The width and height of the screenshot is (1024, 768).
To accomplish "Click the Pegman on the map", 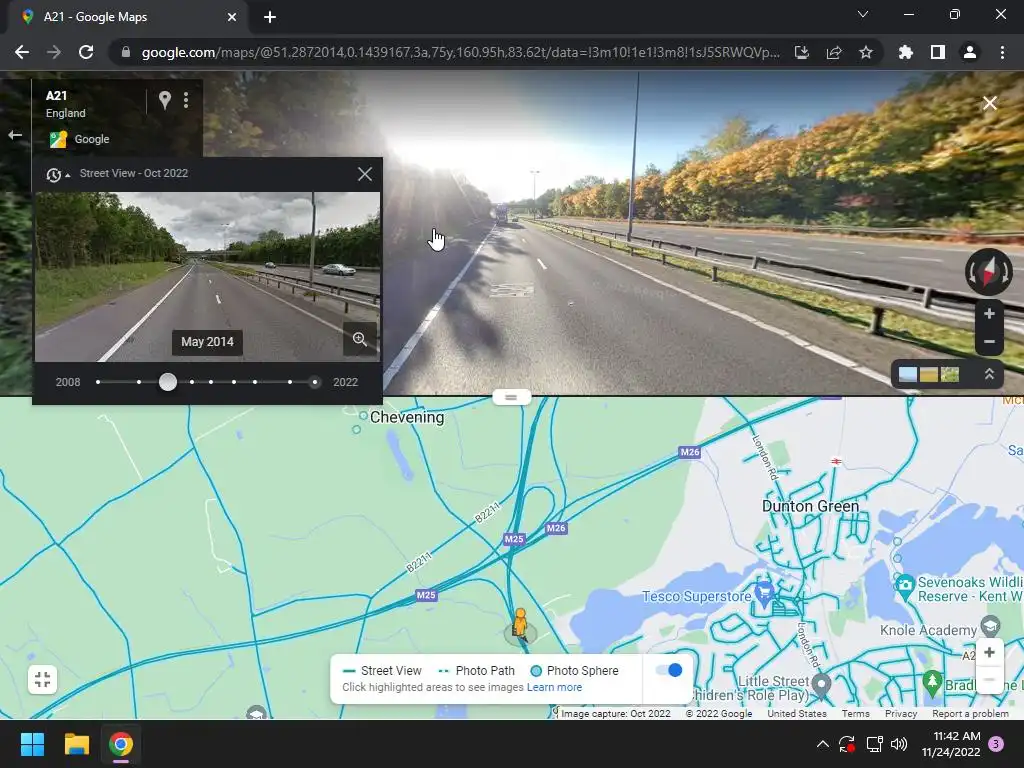I will (x=520, y=624).
